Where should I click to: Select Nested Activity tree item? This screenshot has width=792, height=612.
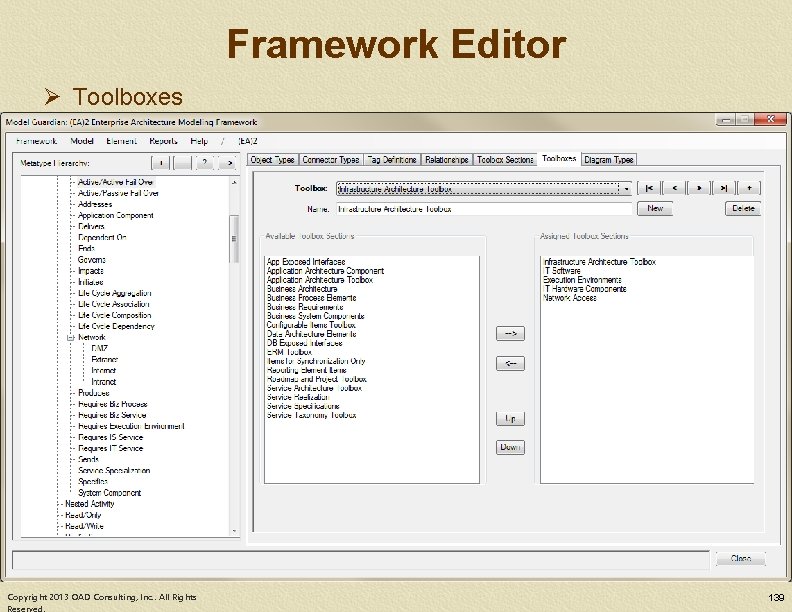point(89,504)
